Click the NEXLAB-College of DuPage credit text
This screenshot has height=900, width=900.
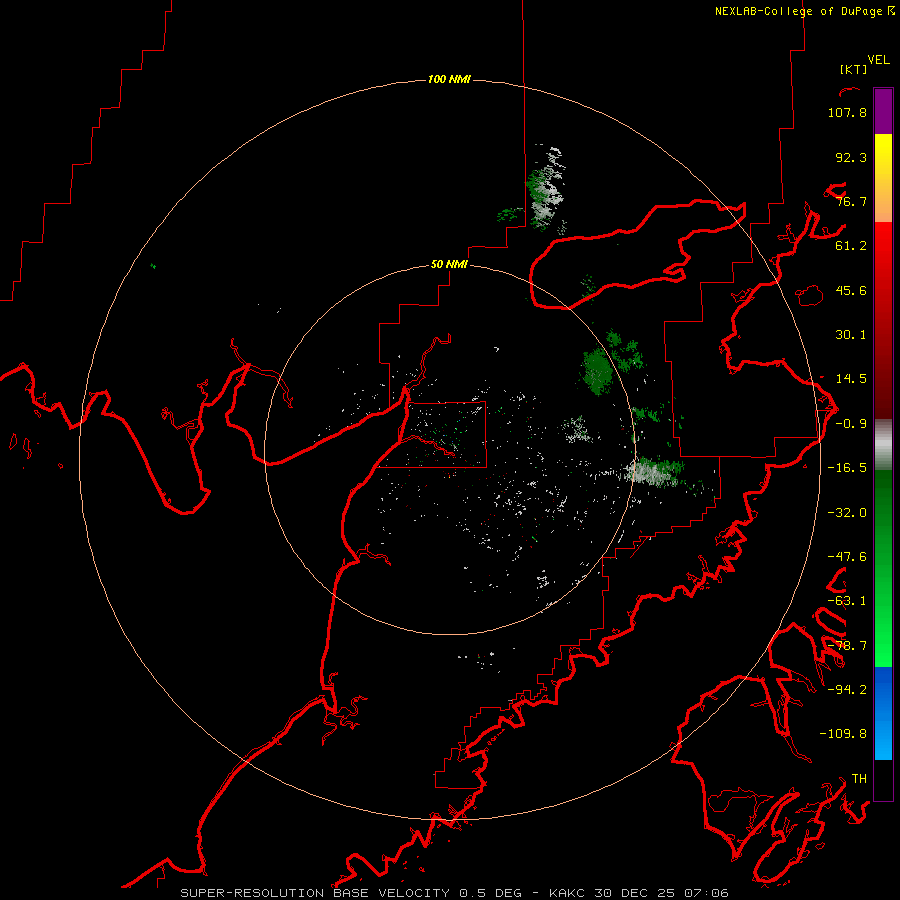coord(804,11)
